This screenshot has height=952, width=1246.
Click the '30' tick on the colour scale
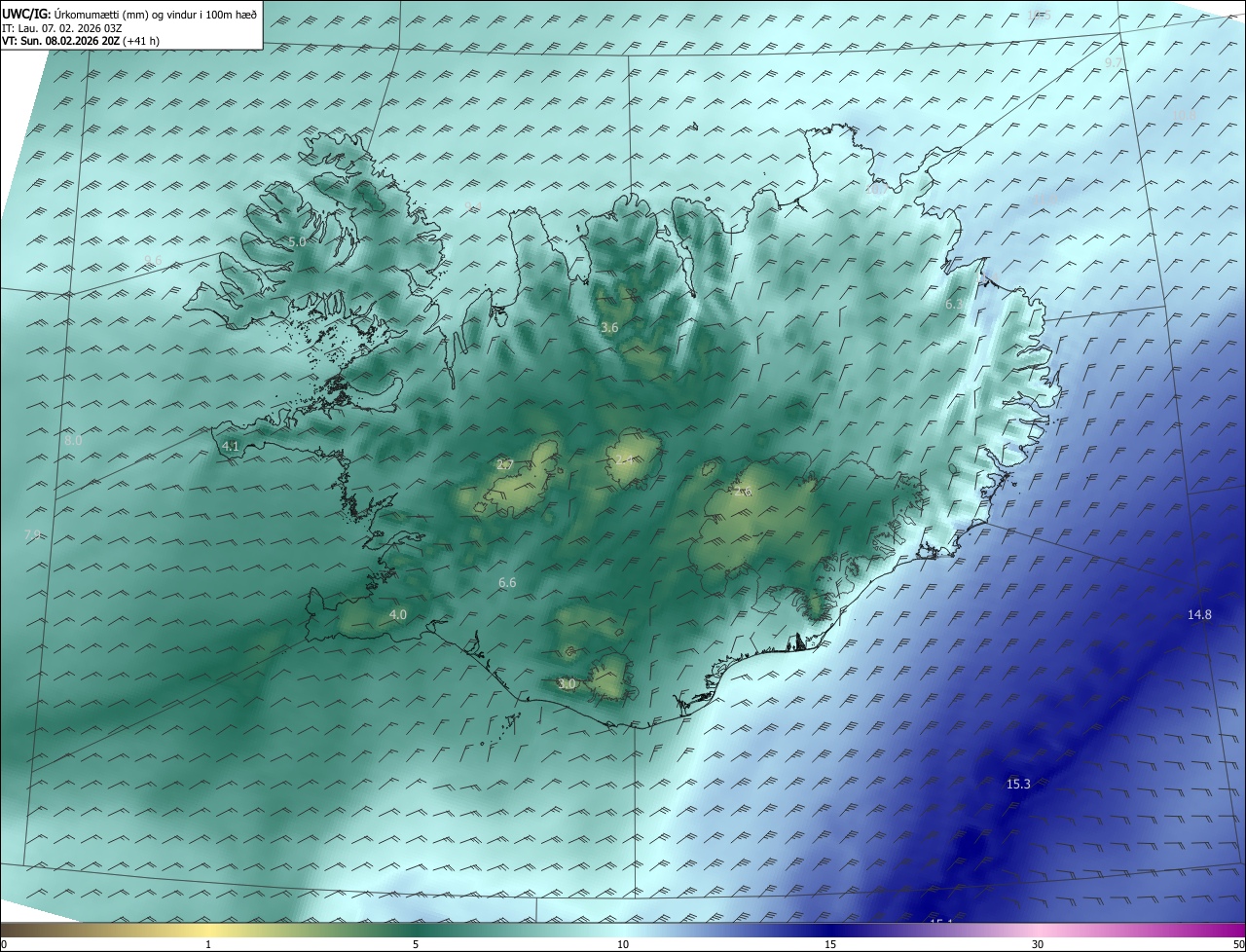(x=1038, y=945)
